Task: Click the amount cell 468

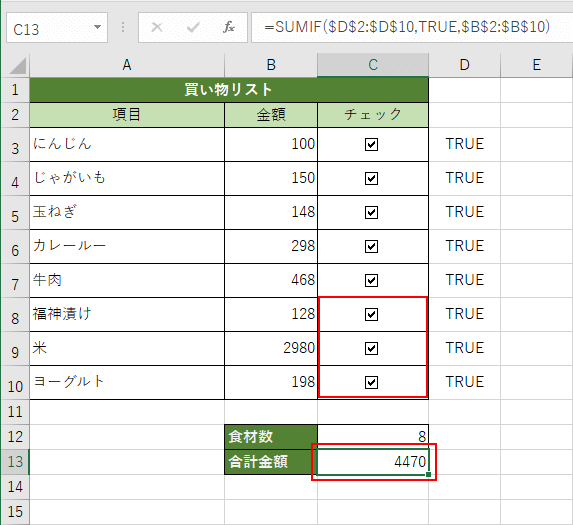Action: coord(271,281)
